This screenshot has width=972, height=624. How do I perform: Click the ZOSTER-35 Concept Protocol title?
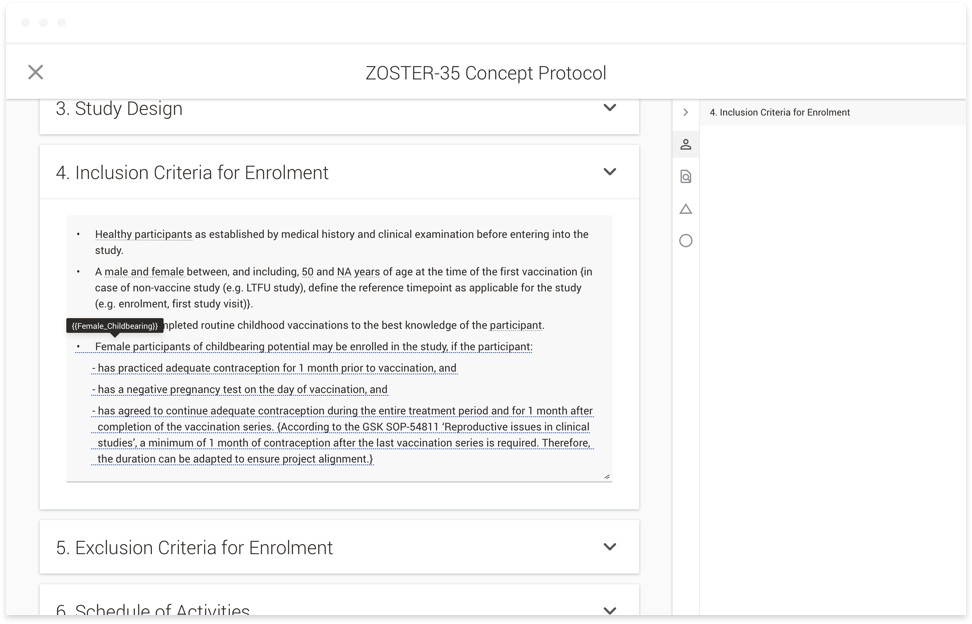coord(485,73)
